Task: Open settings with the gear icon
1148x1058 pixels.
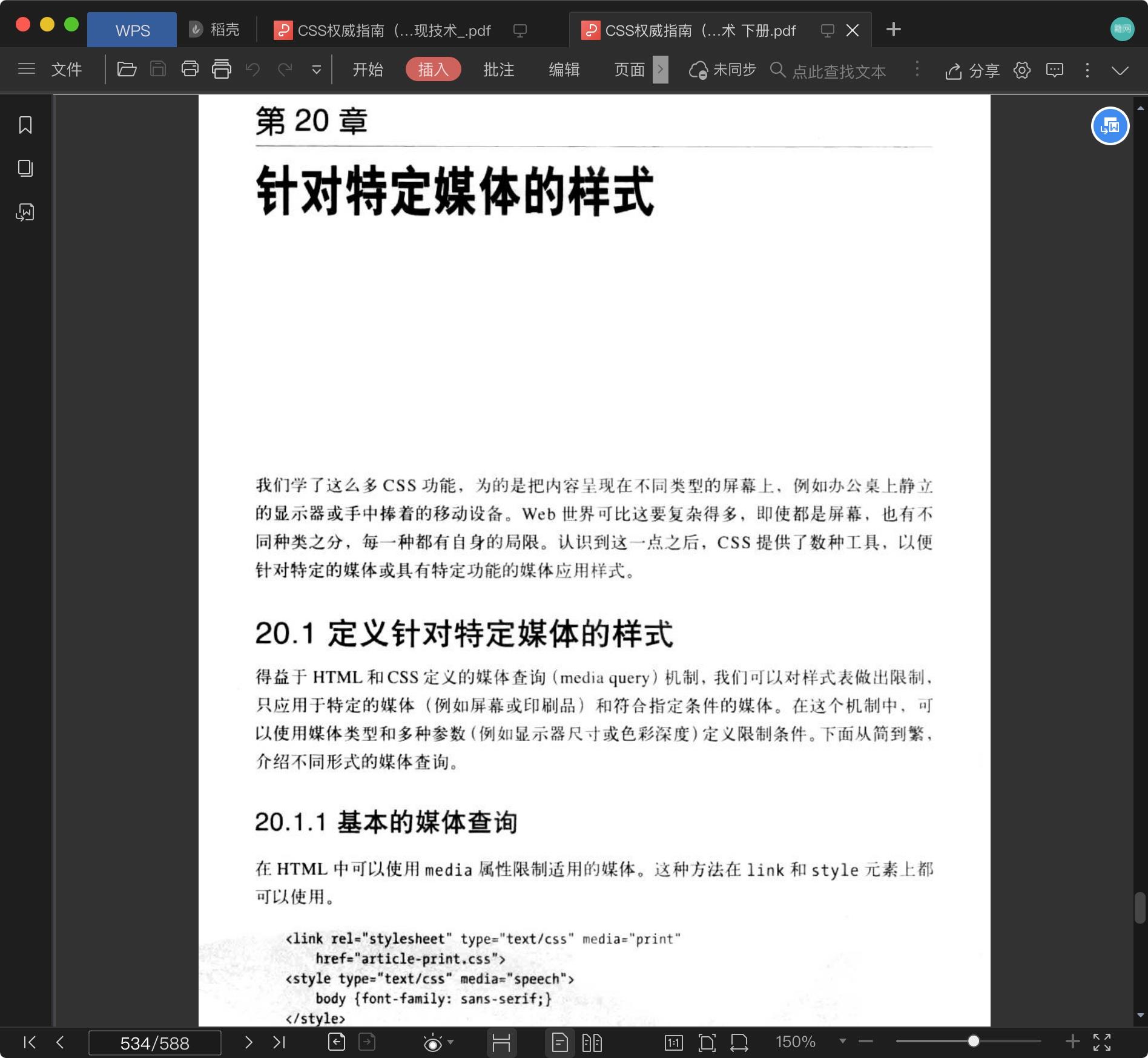Action: click(1022, 70)
